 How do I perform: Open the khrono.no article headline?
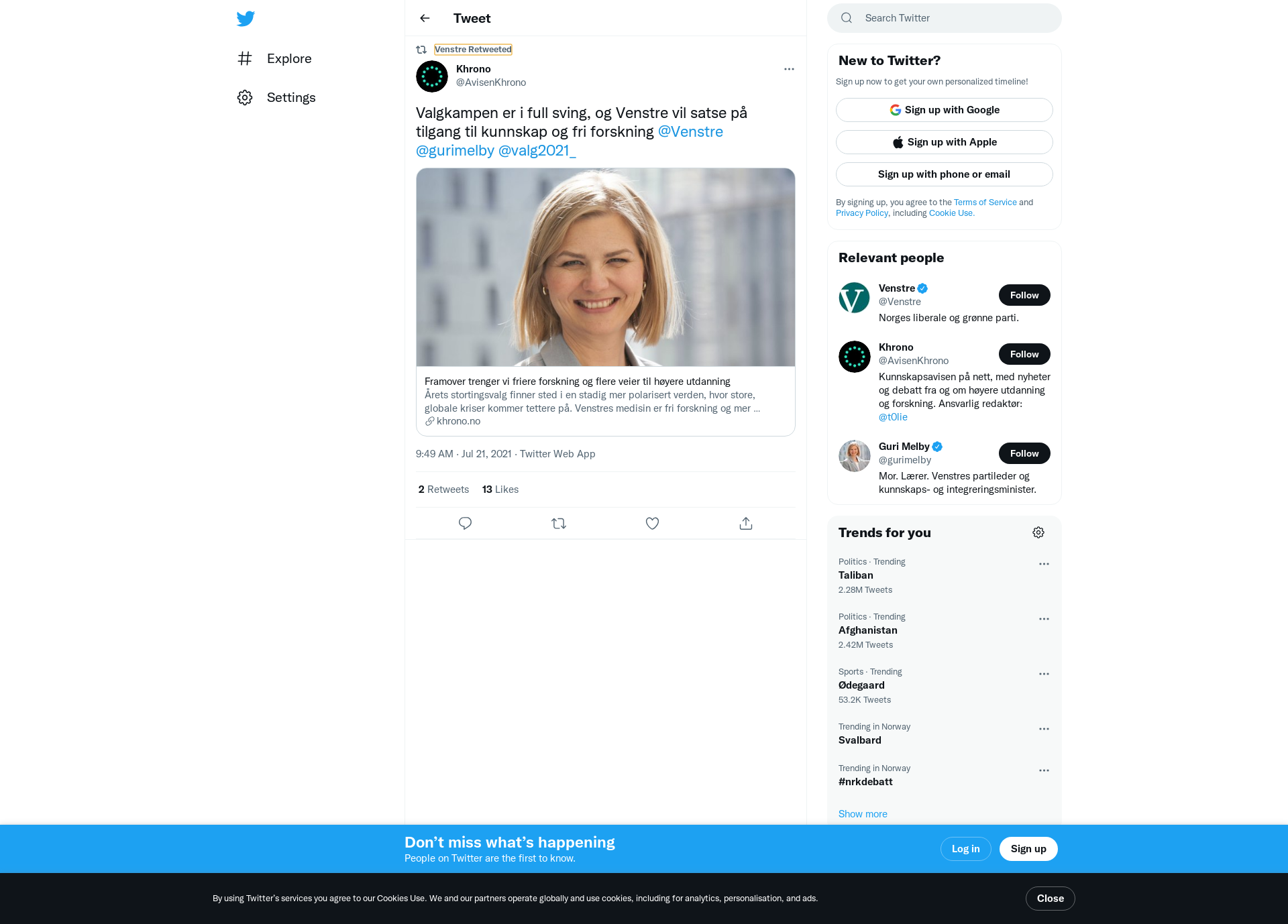pyautogui.click(x=578, y=382)
